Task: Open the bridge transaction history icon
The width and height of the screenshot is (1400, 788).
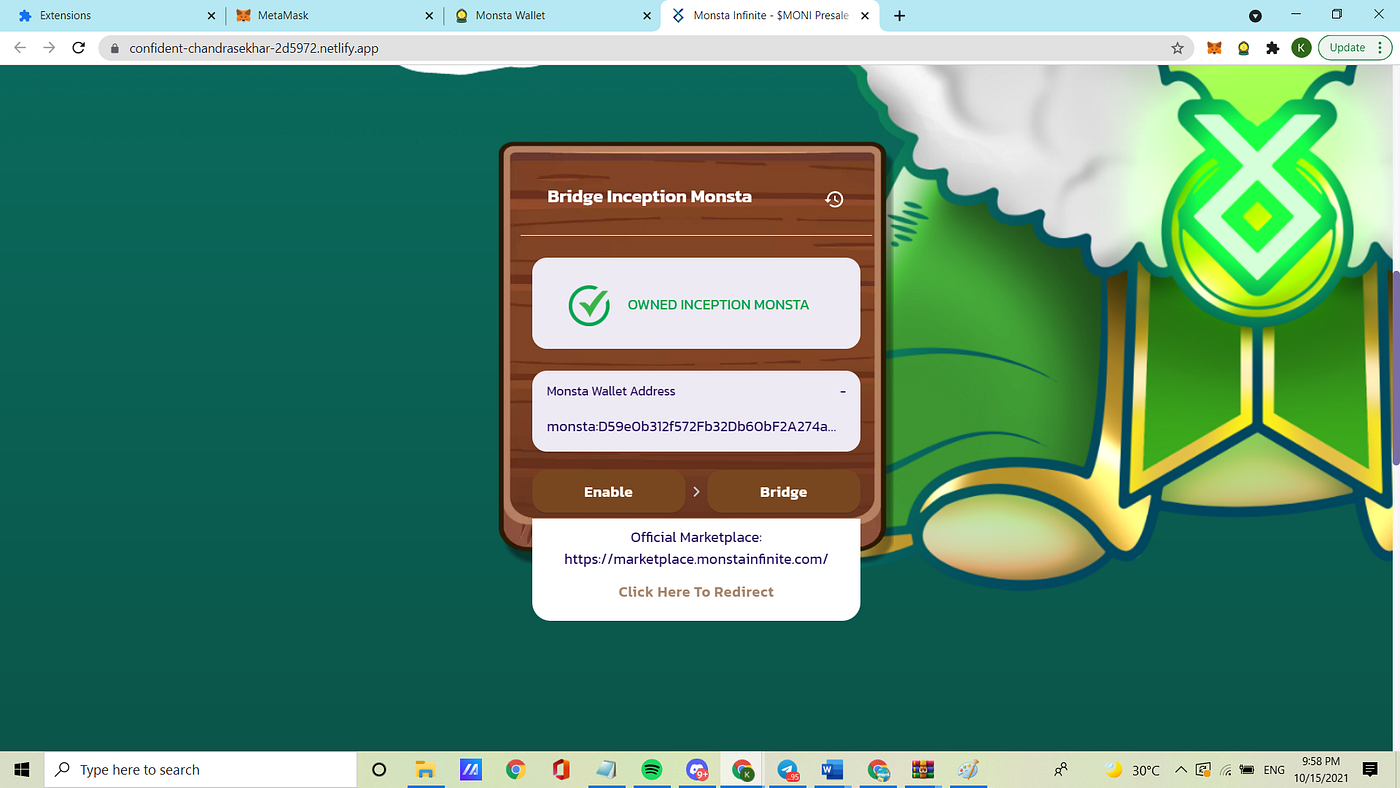Action: [834, 199]
